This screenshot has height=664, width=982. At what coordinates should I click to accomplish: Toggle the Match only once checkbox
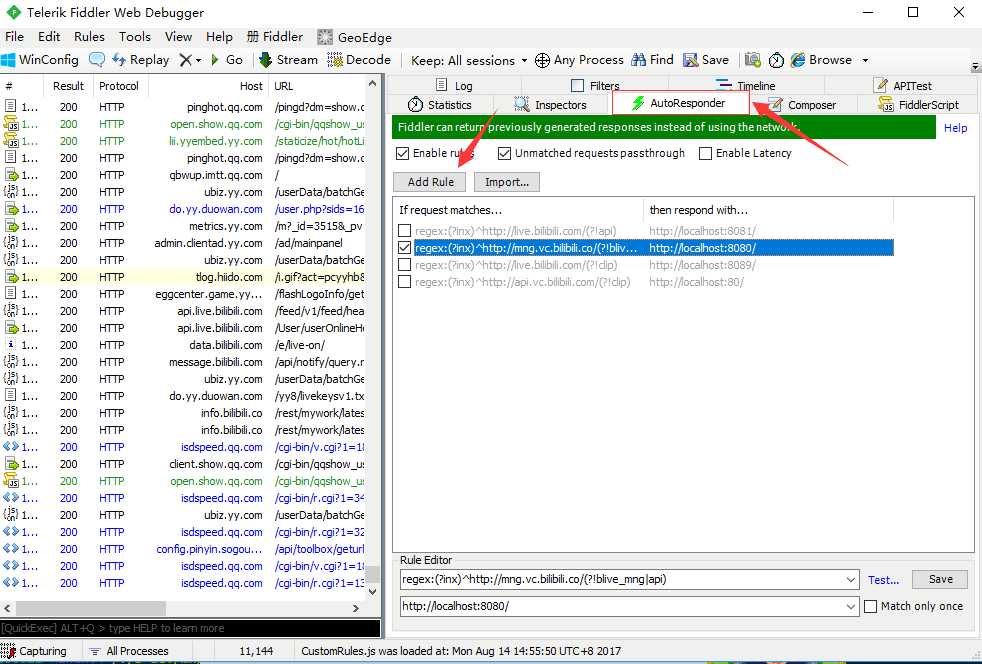pyautogui.click(x=870, y=606)
